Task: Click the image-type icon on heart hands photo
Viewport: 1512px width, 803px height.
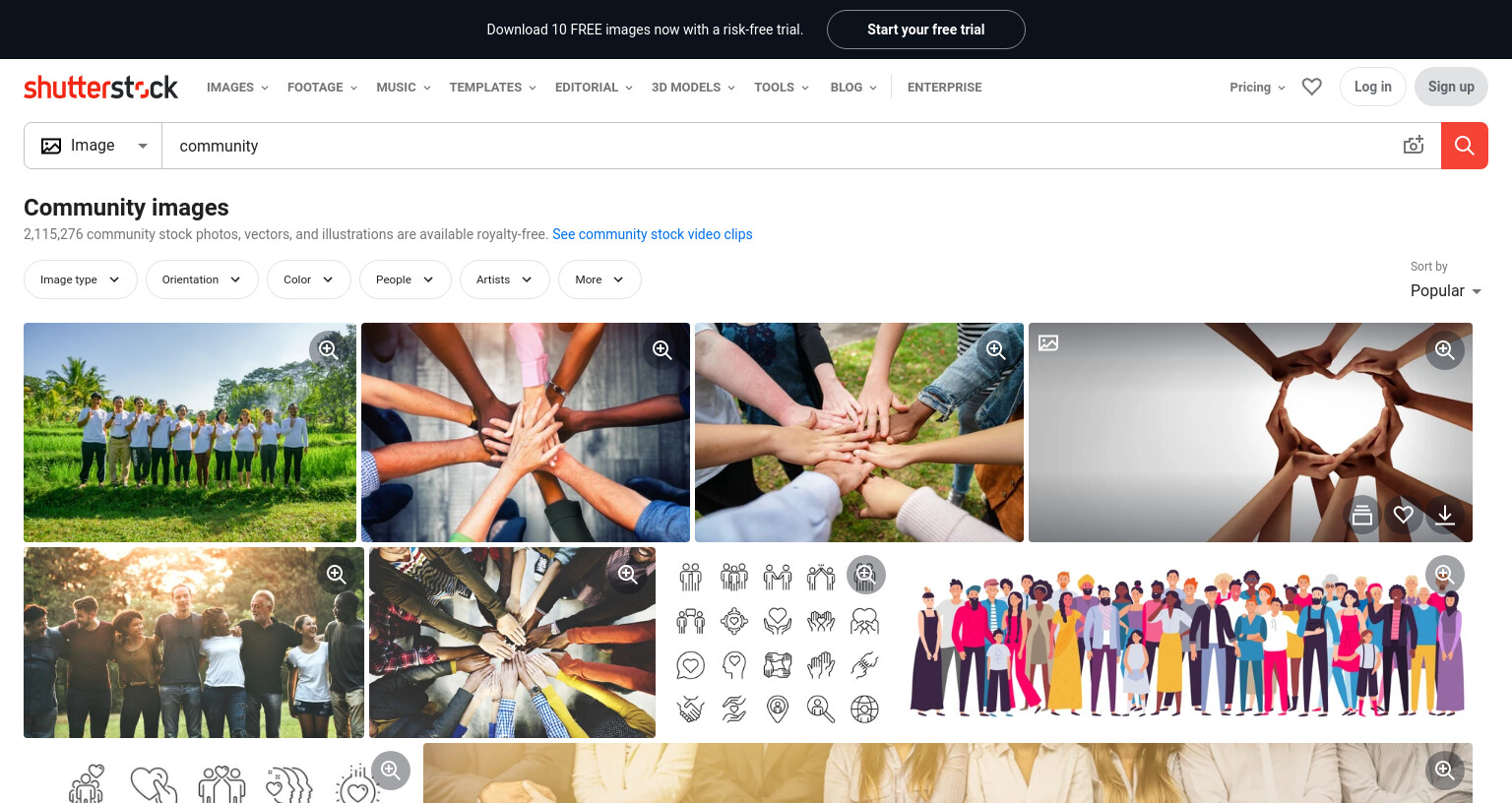Action: [1048, 343]
